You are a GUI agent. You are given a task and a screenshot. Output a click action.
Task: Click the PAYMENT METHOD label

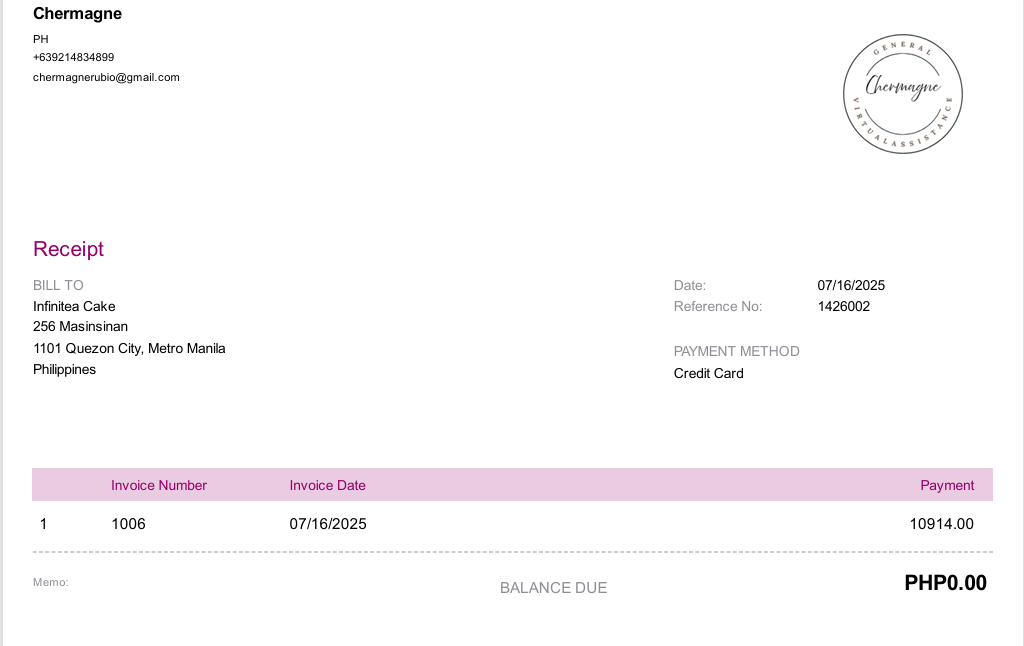pyautogui.click(x=736, y=351)
